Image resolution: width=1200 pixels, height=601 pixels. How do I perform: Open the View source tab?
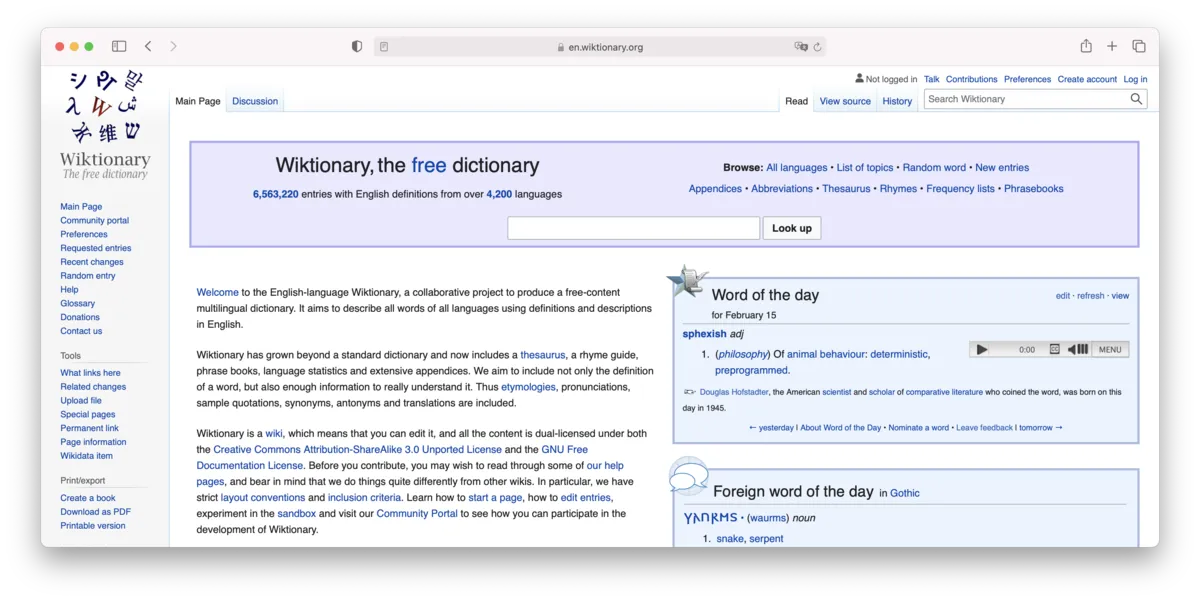pyautogui.click(x=845, y=101)
